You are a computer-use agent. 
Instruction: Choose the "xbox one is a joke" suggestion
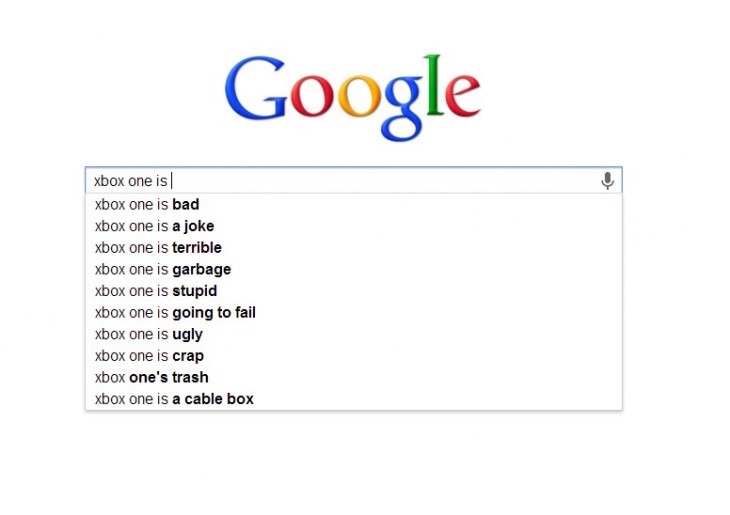click(x=154, y=226)
